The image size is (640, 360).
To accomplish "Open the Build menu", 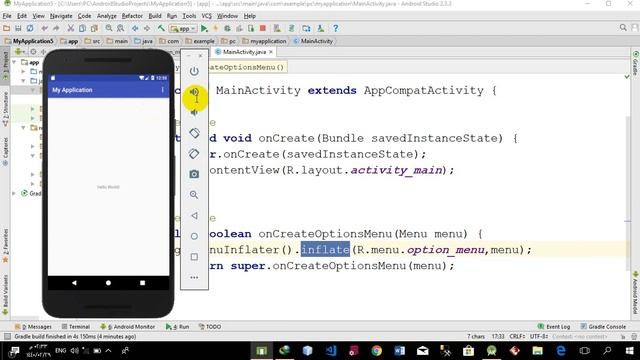I will [x=155, y=16].
